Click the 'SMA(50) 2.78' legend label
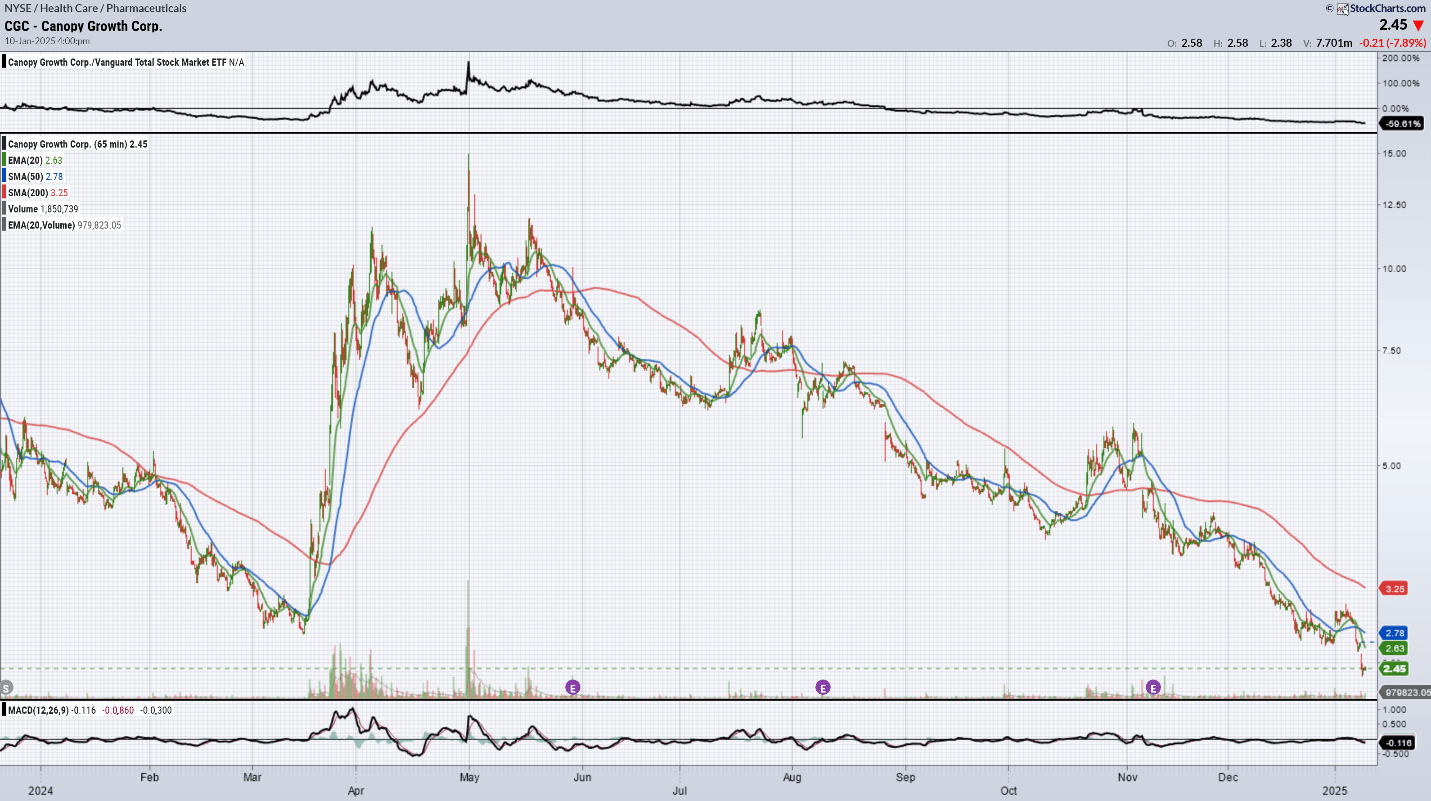The width and height of the screenshot is (1431, 801). (36, 176)
